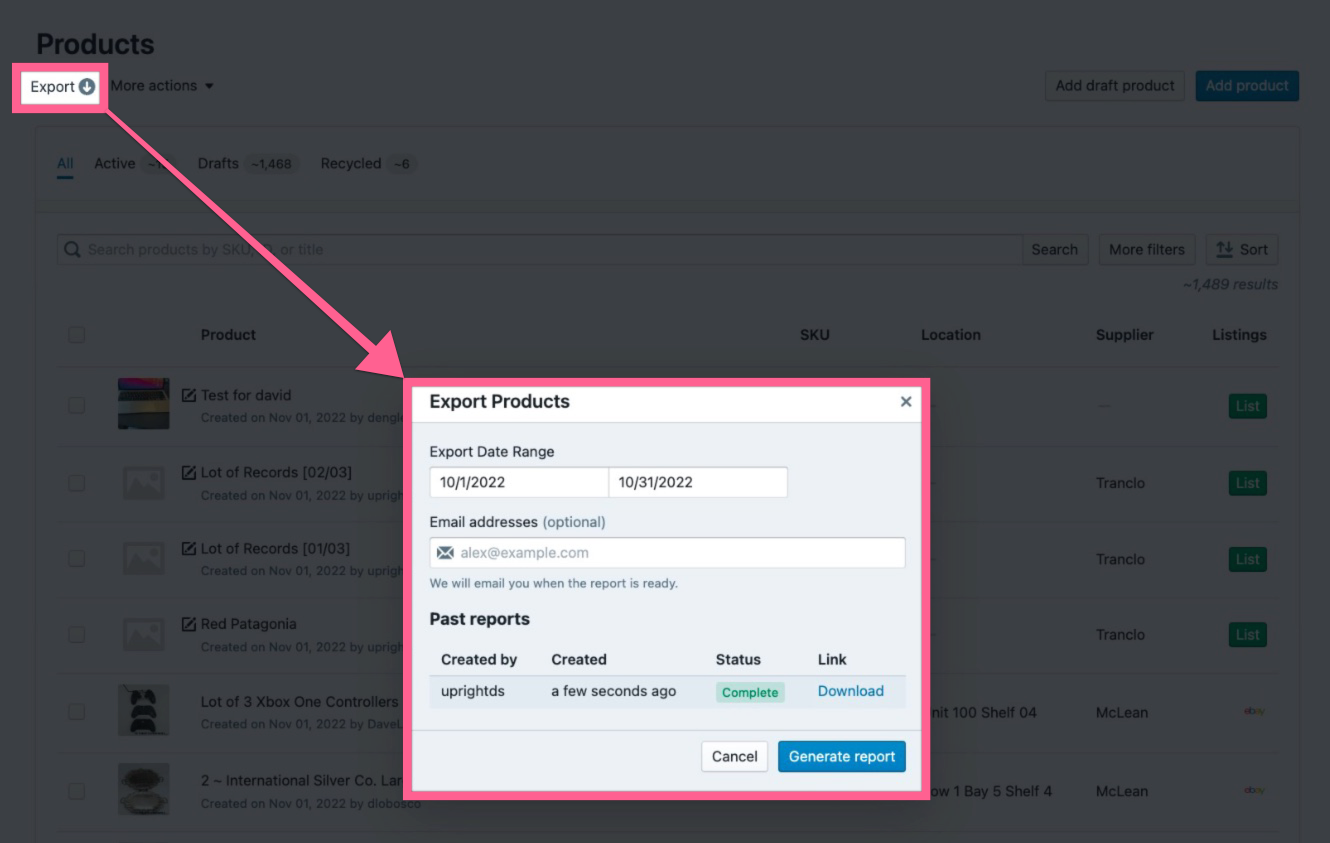Click the start date field 10/1/2022

tap(519, 482)
